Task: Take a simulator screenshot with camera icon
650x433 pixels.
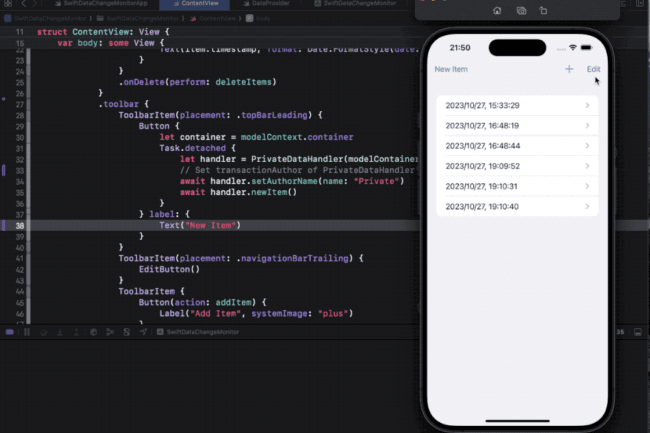Action: click(522, 10)
